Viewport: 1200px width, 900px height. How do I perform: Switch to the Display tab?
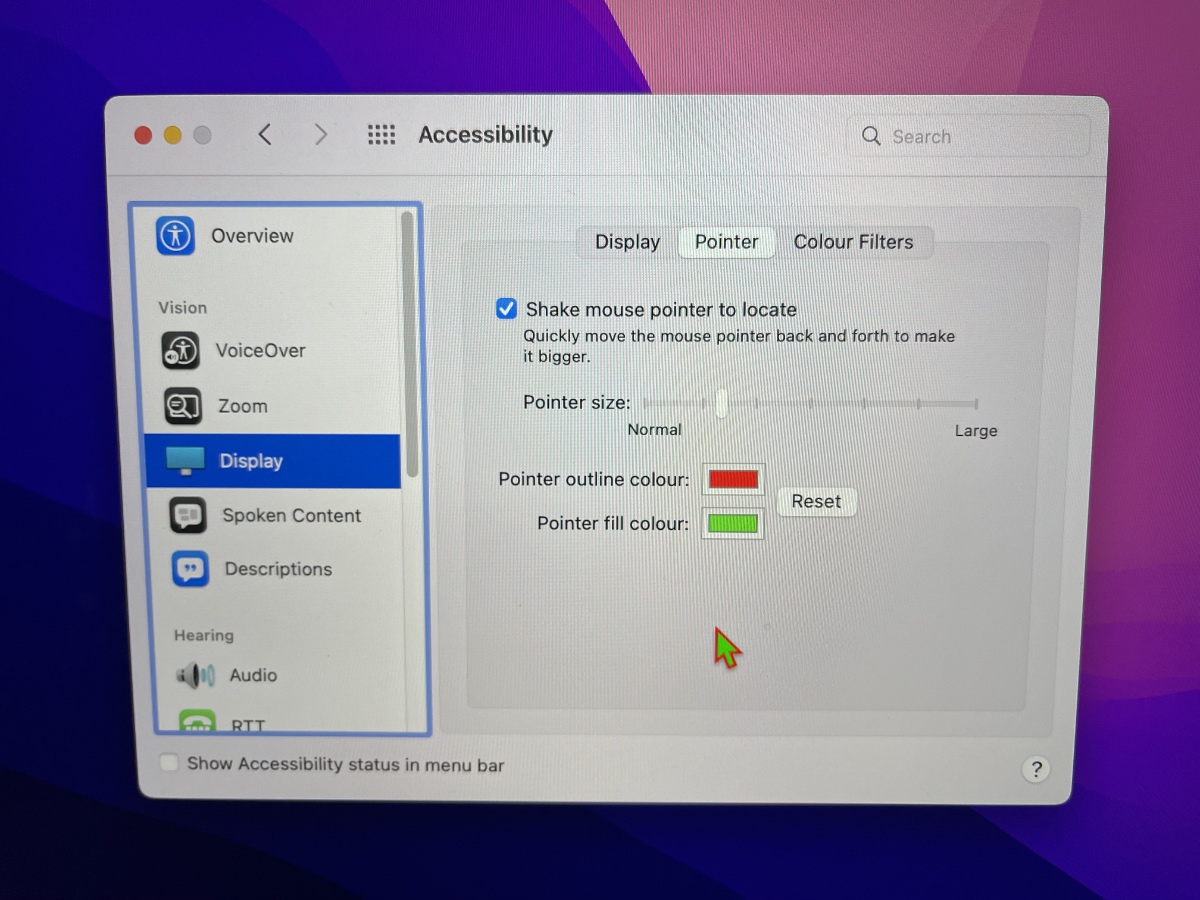click(x=627, y=242)
